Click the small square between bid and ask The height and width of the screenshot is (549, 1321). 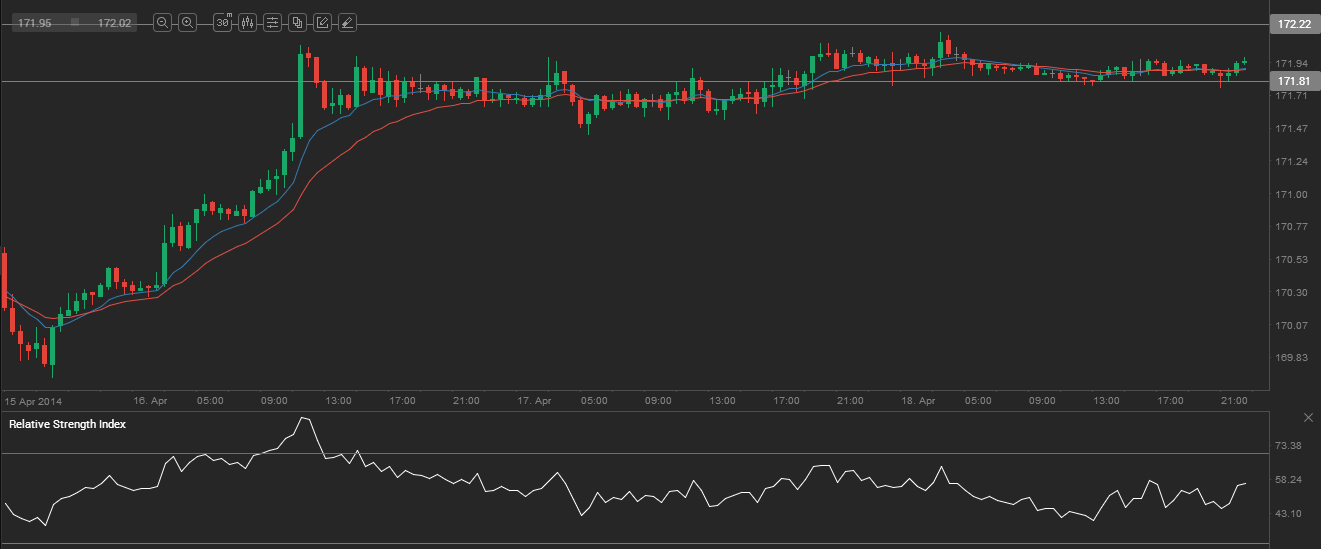pyautogui.click(x=75, y=22)
